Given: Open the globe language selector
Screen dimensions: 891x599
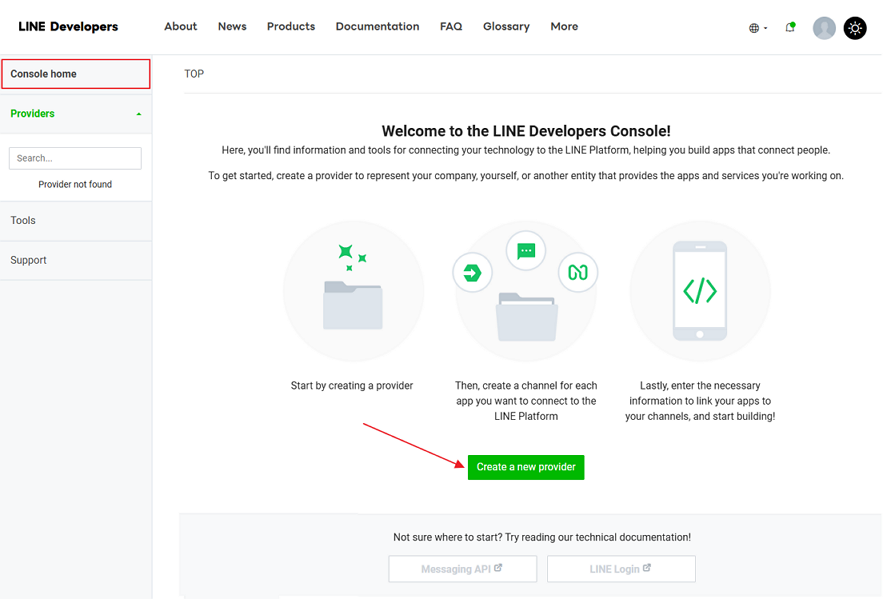Looking at the screenshot, I should 757,28.
